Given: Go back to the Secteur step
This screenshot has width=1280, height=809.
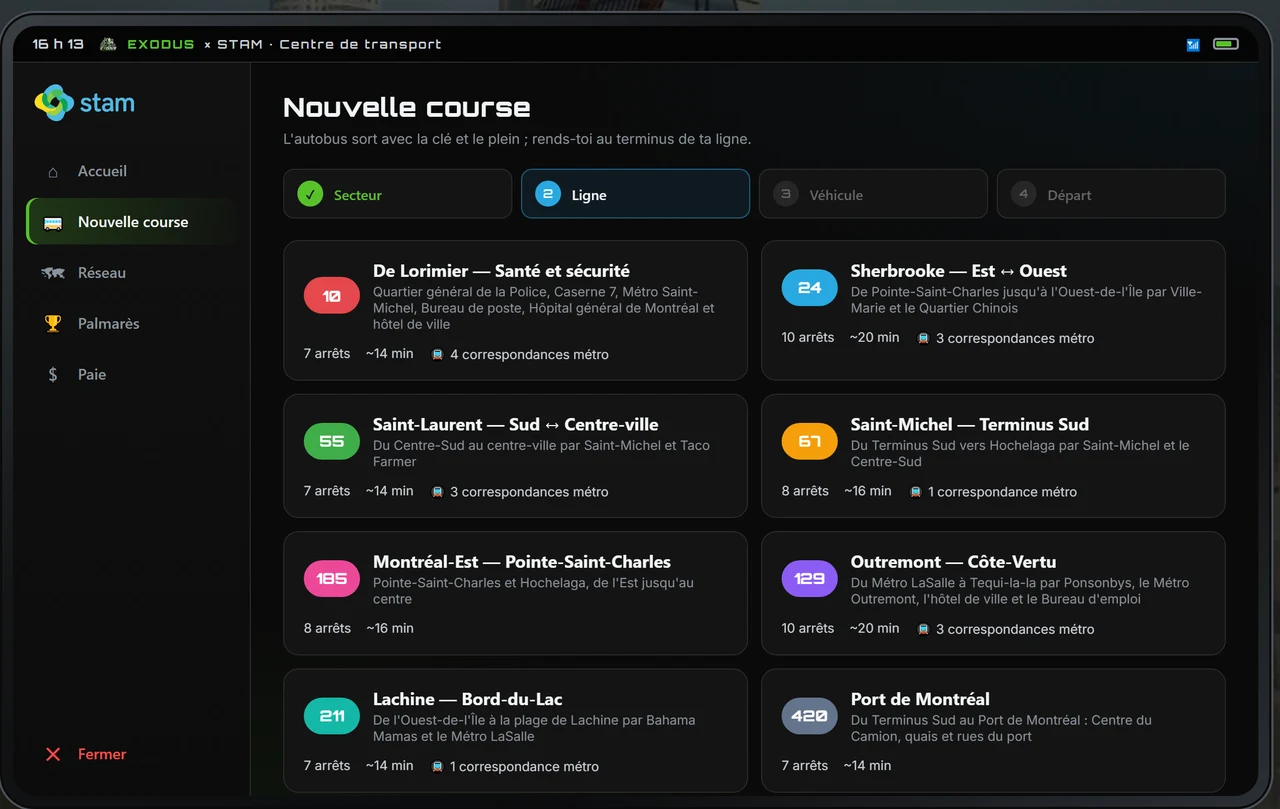Looking at the screenshot, I should tap(398, 194).
